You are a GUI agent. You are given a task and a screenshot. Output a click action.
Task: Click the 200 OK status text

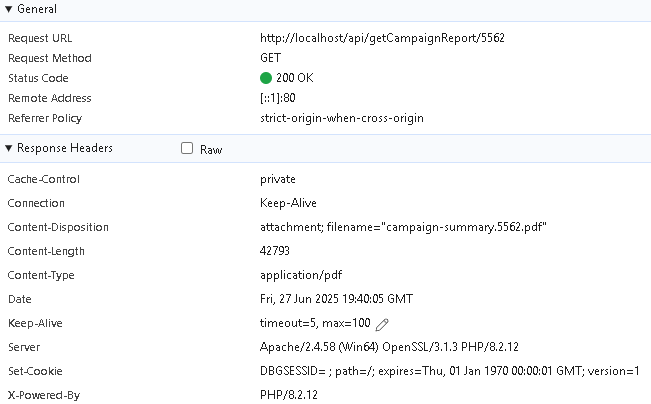click(295, 78)
